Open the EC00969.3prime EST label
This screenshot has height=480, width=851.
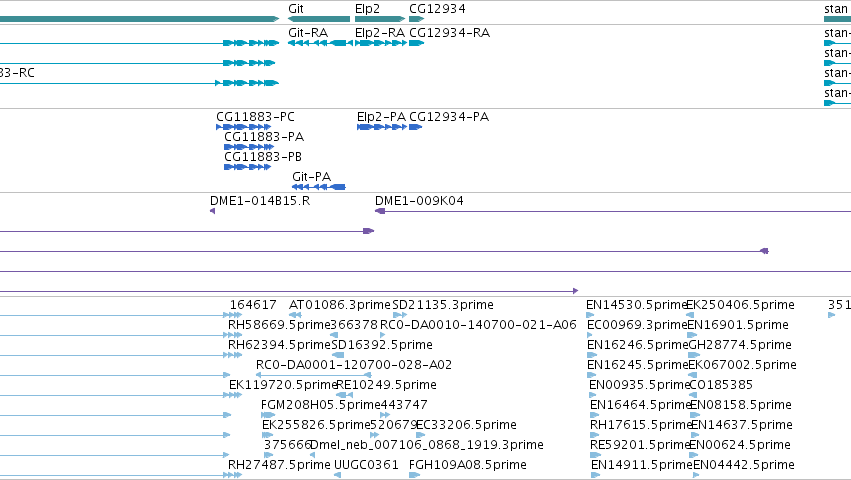[637, 325]
